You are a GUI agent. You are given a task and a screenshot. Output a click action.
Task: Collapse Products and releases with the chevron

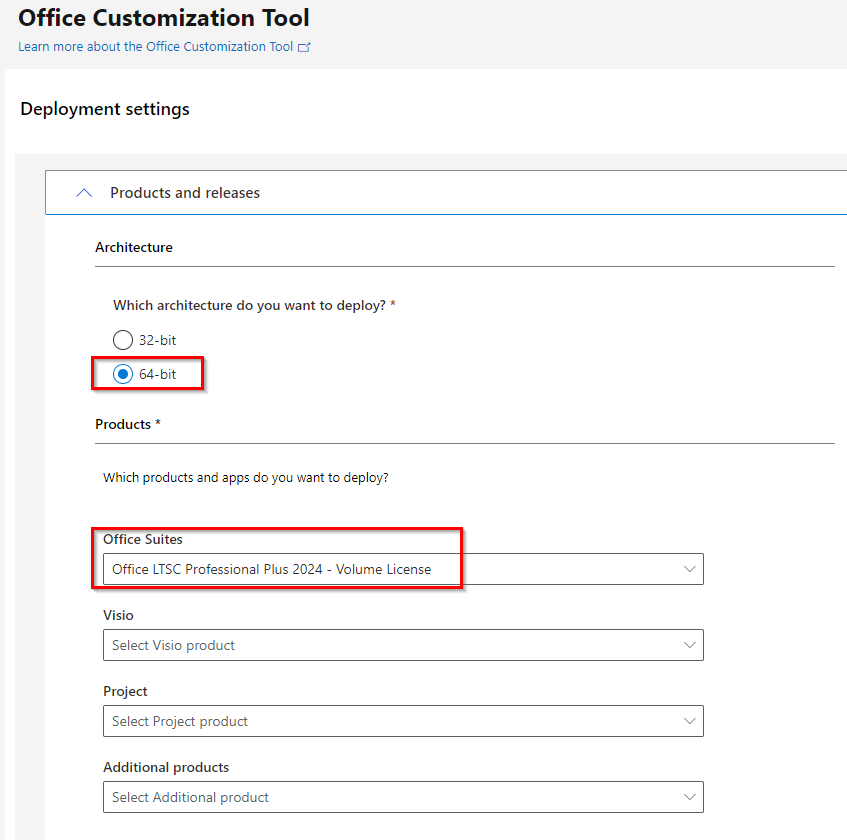pos(84,193)
